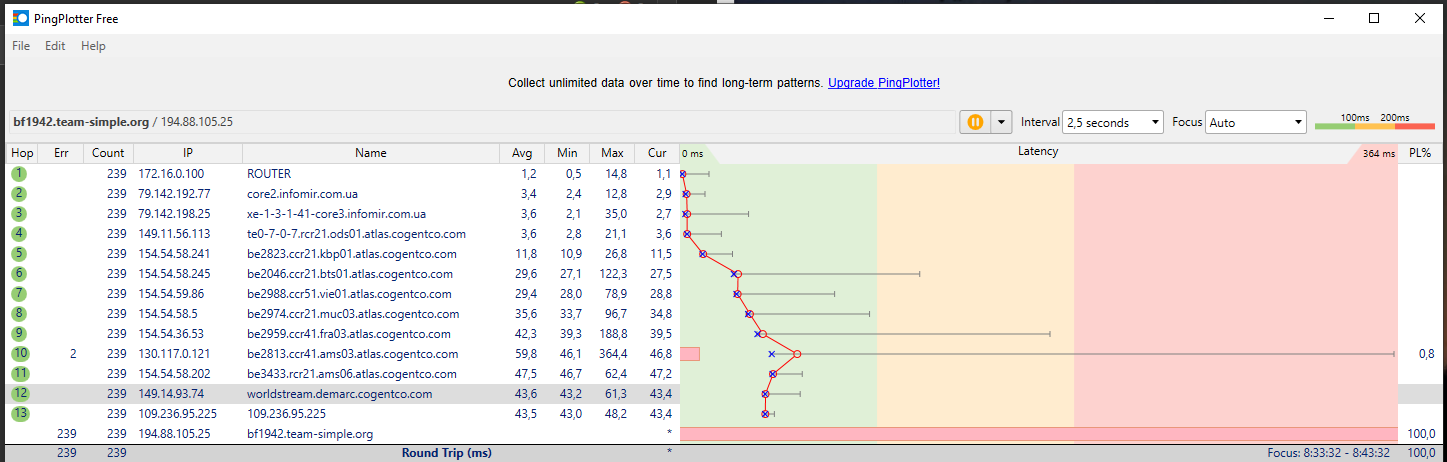Pause the trace with the orange button
Viewport: 1447px width, 462px height.
click(x=974, y=122)
